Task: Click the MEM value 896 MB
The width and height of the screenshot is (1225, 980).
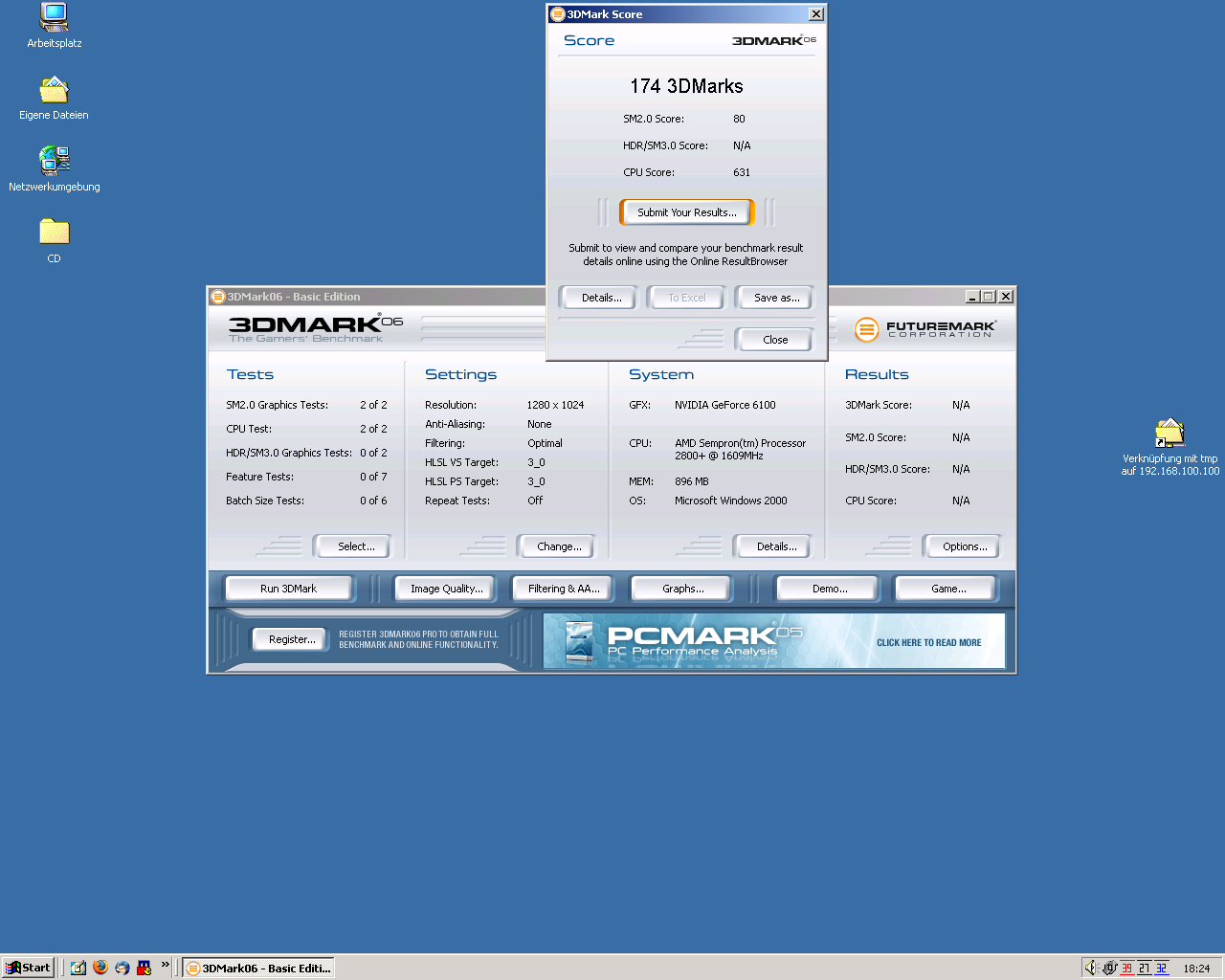Action: click(692, 481)
